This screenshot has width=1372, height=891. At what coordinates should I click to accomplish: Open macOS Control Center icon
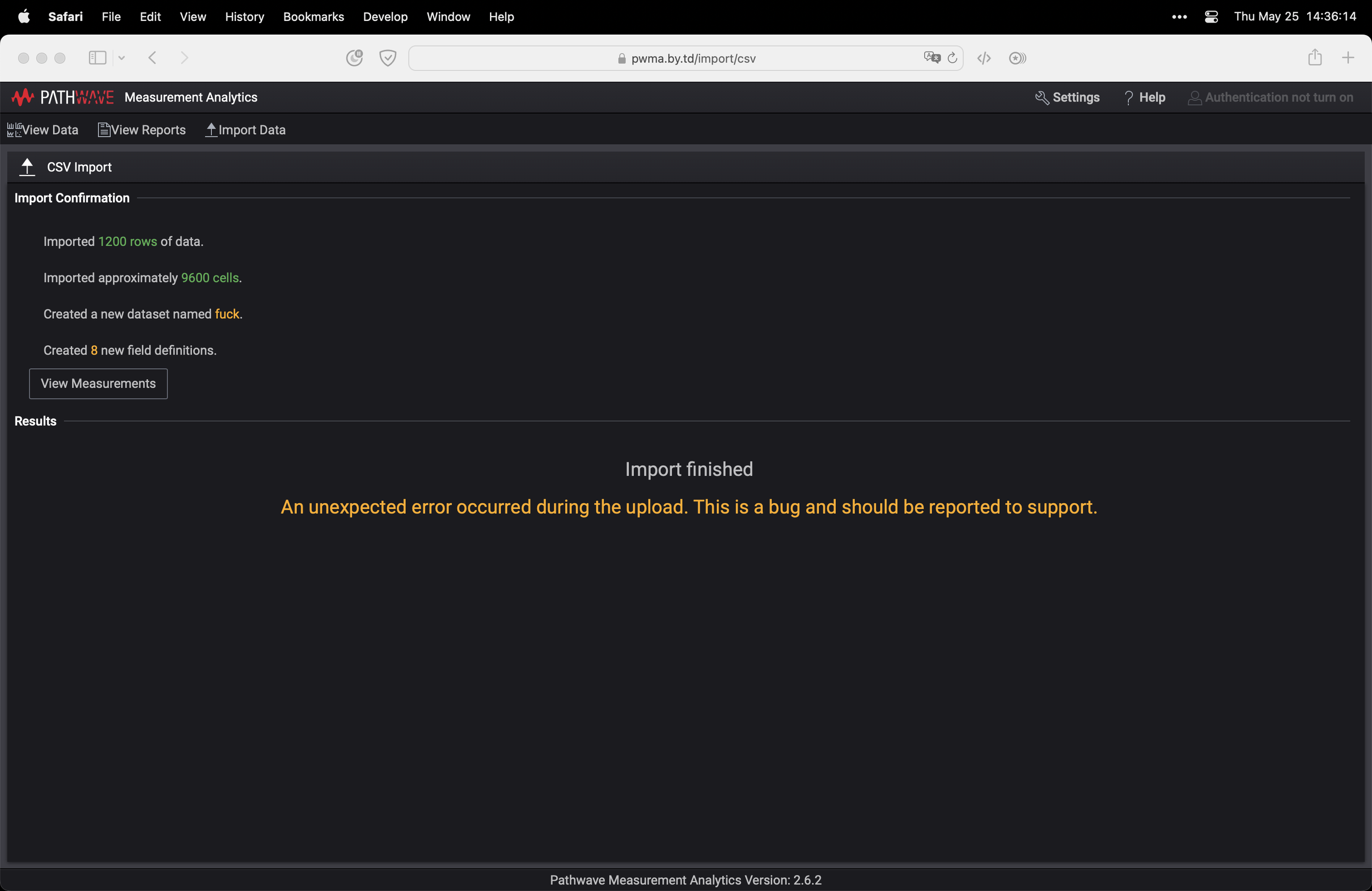[1211, 16]
